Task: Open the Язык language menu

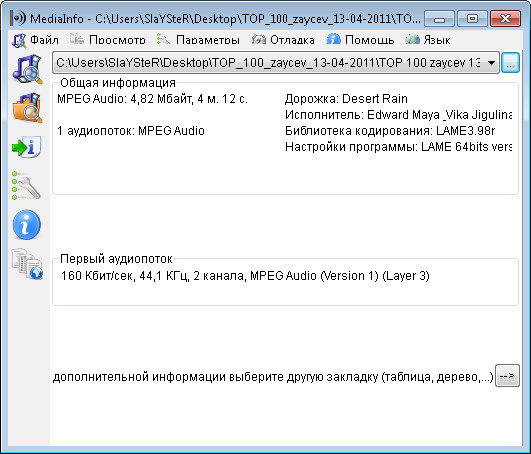Action: point(428,40)
